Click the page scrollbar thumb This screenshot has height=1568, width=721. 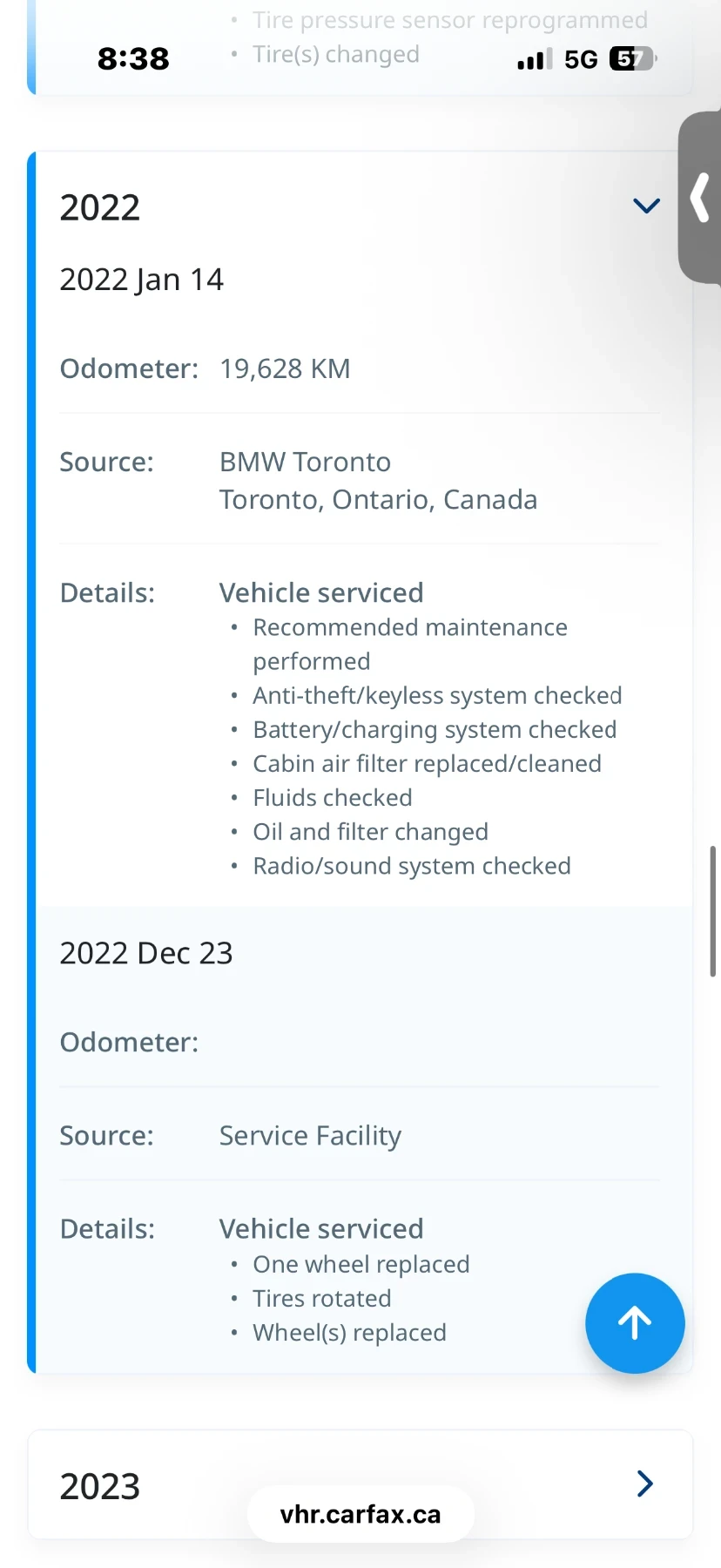[x=712, y=910]
